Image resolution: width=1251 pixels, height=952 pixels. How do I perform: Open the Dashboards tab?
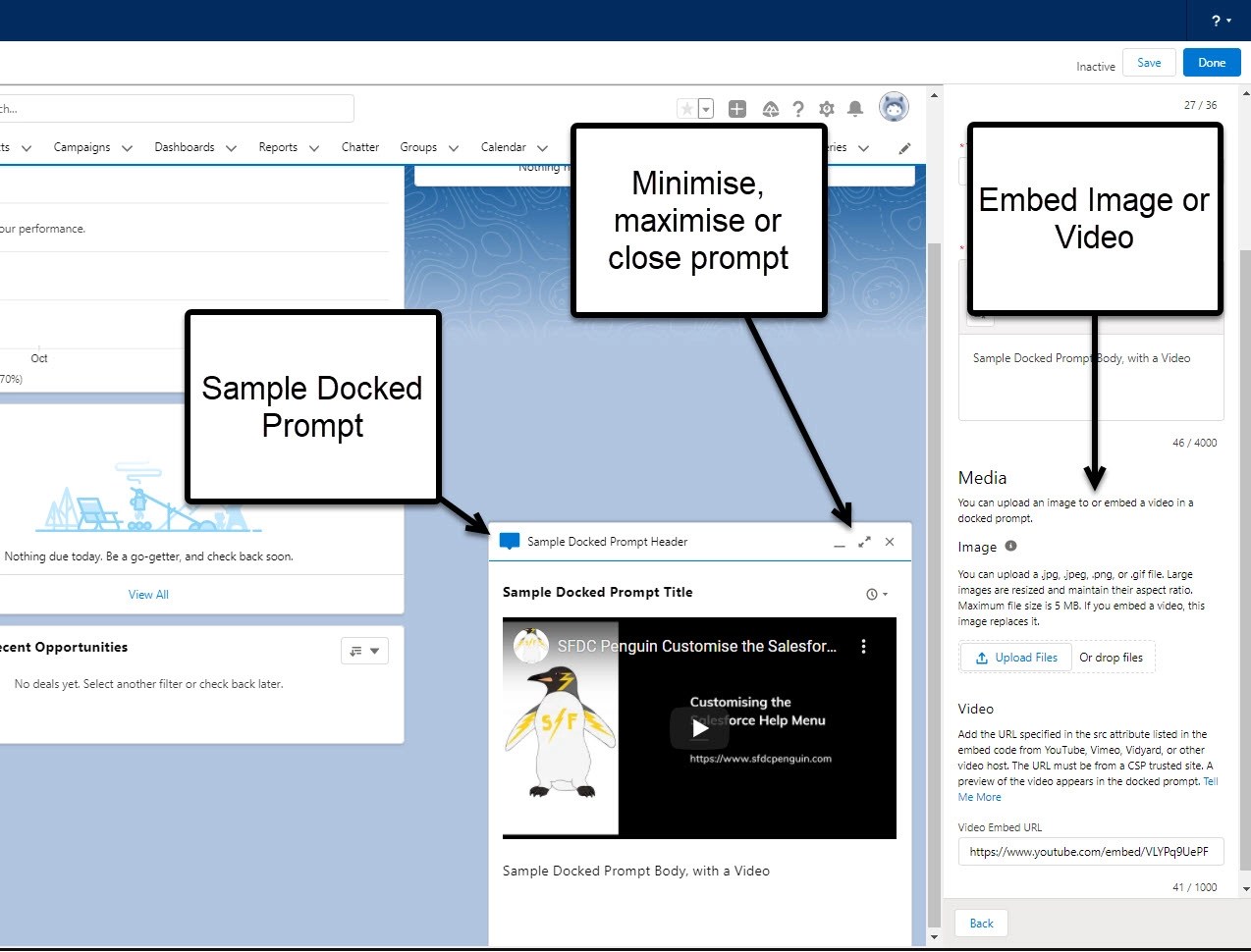click(x=185, y=147)
